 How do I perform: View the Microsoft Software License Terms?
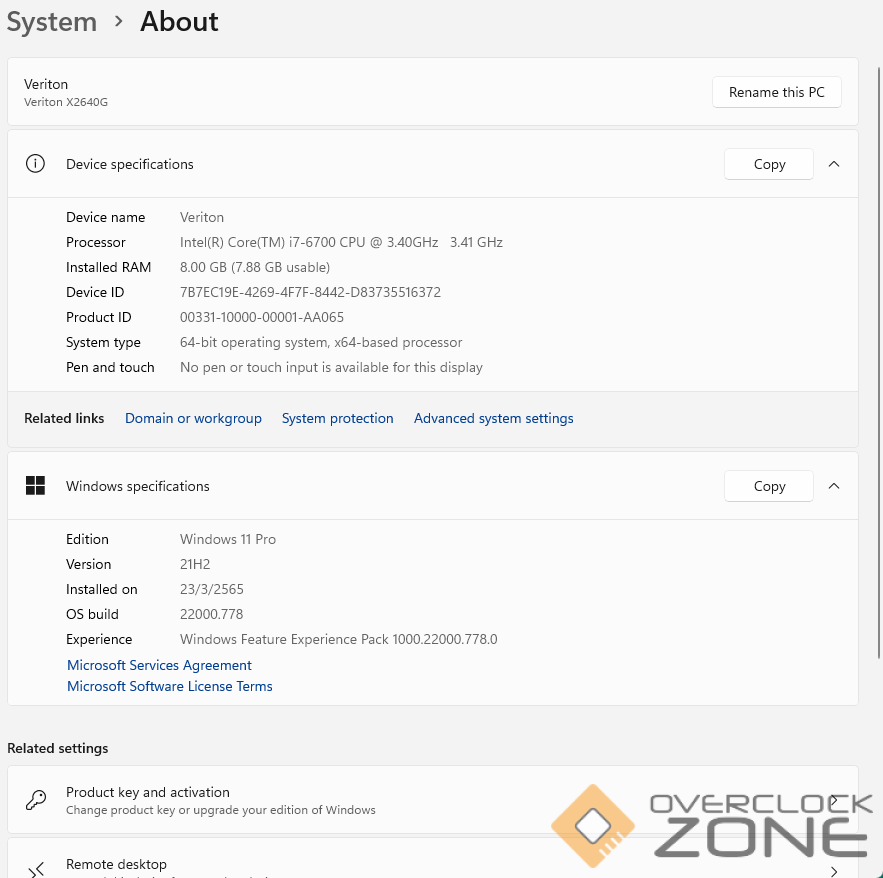[x=169, y=686]
